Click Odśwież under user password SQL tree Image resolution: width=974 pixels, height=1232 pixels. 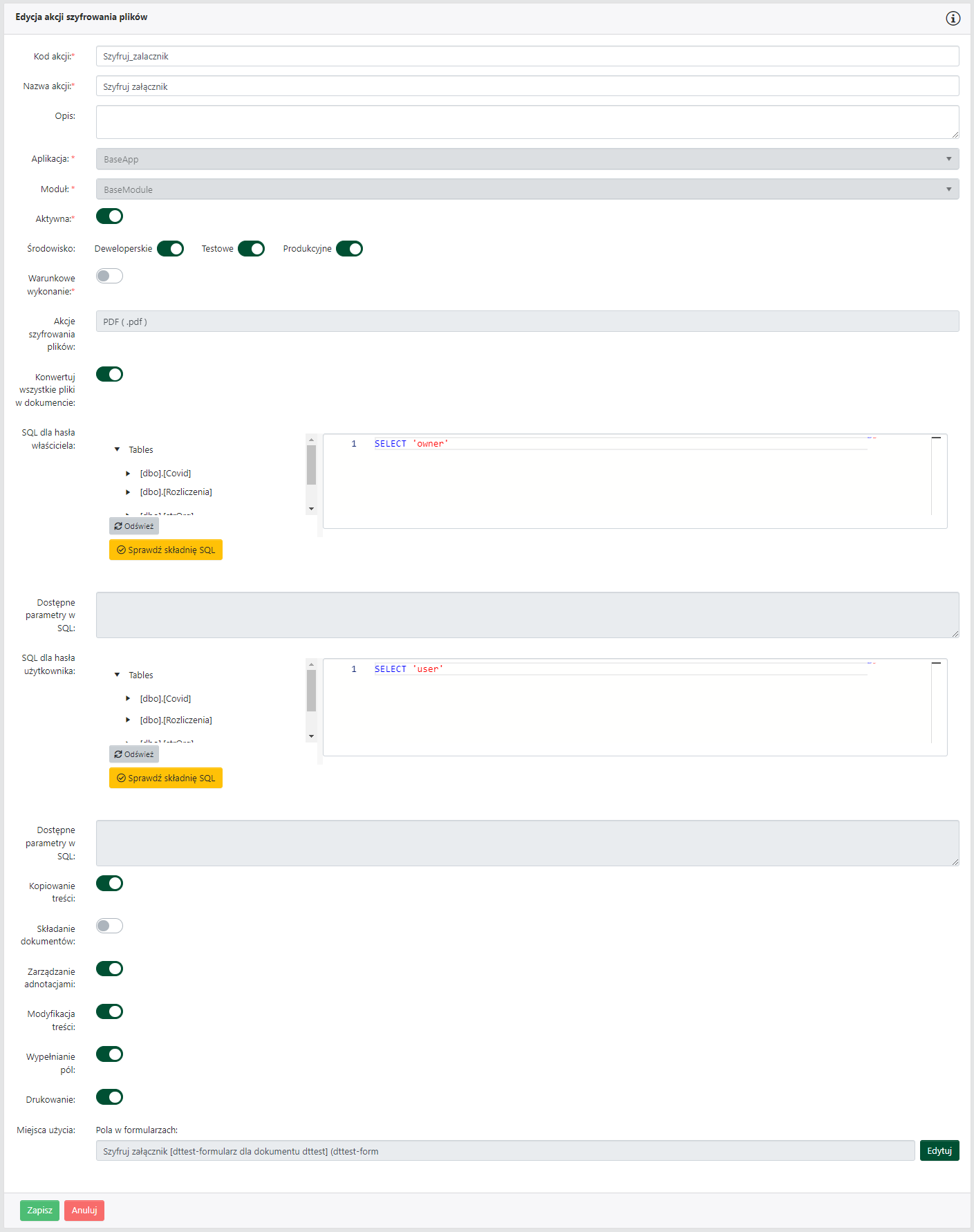point(134,754)
